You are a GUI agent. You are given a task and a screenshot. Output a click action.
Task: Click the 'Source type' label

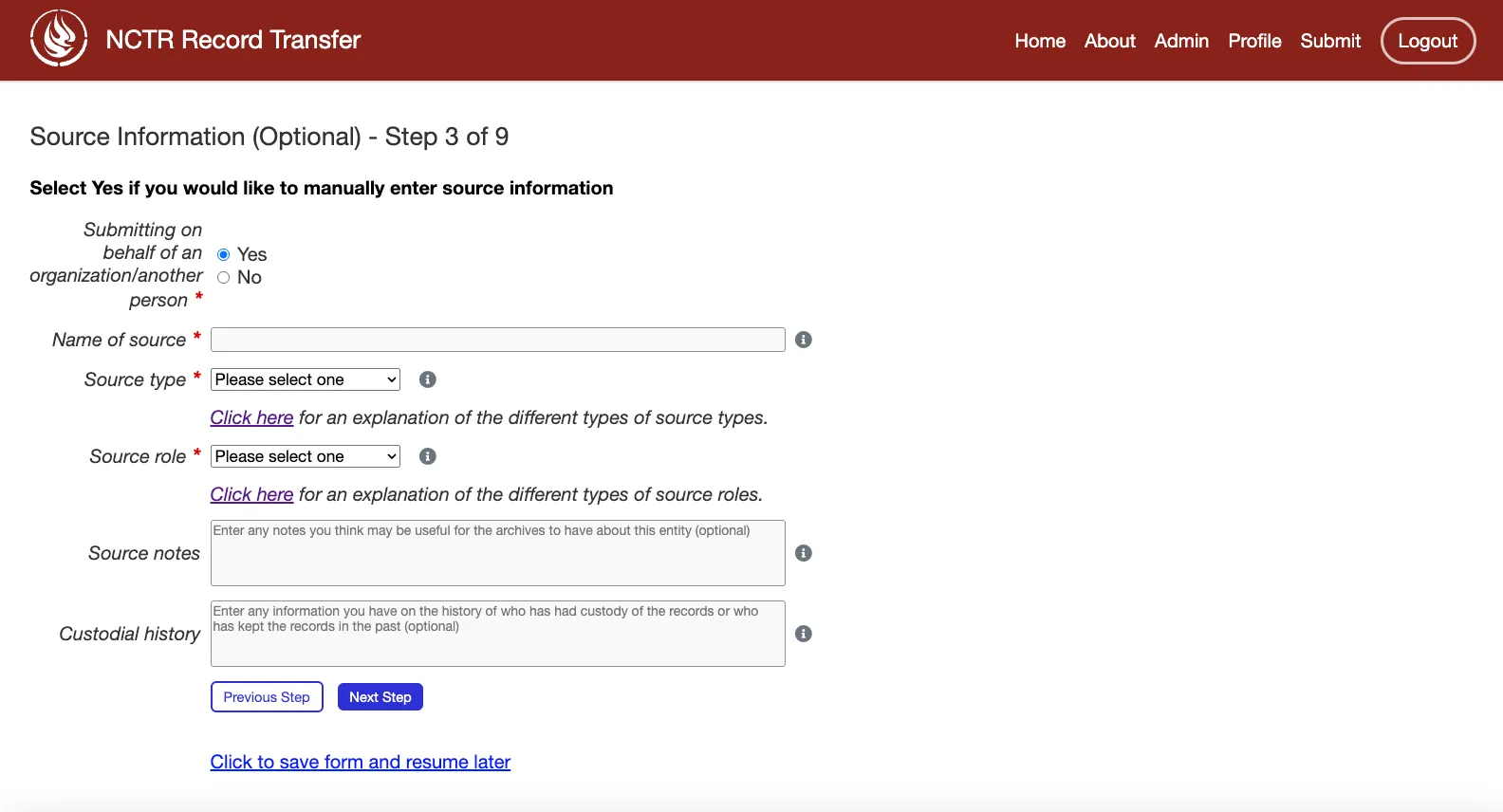(x=136, y=379)
